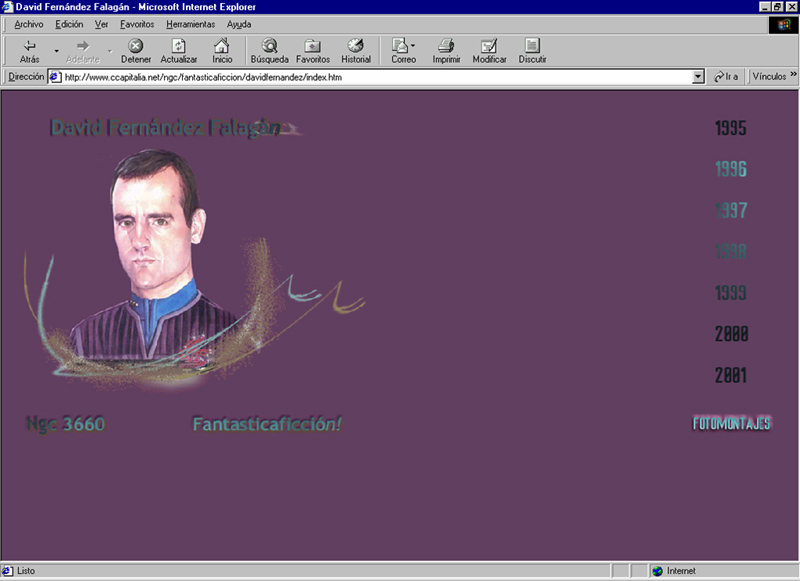
Task: Click the page icon in the address bar
Action: 55,77
